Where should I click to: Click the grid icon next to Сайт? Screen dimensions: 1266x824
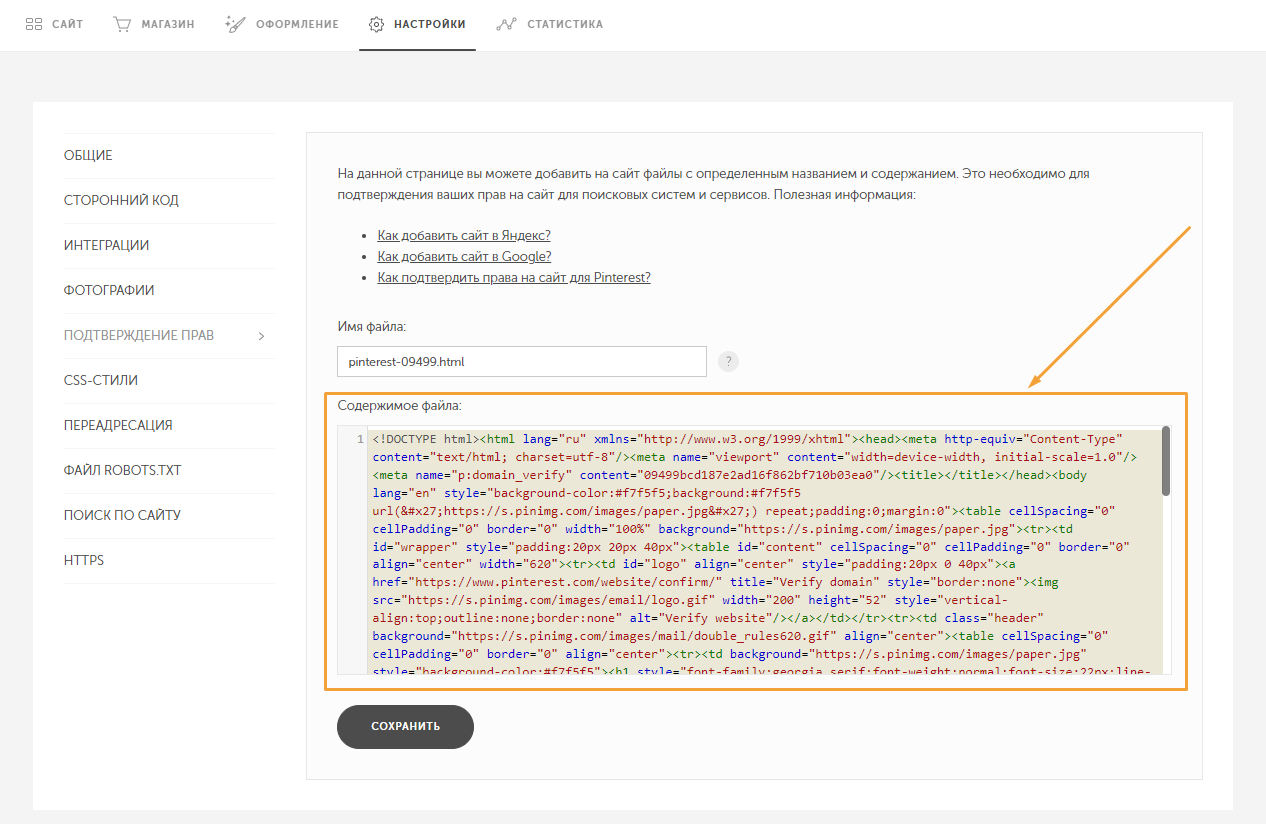tap(34, 24)
